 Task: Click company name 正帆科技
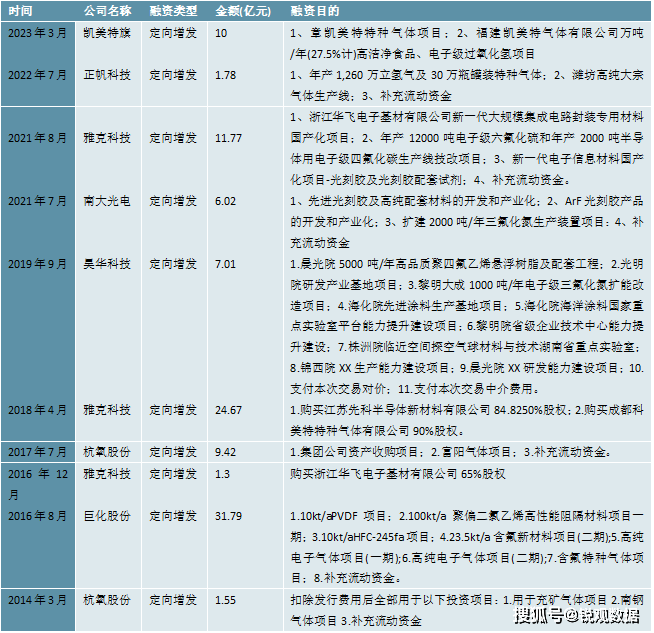point(107,75)
